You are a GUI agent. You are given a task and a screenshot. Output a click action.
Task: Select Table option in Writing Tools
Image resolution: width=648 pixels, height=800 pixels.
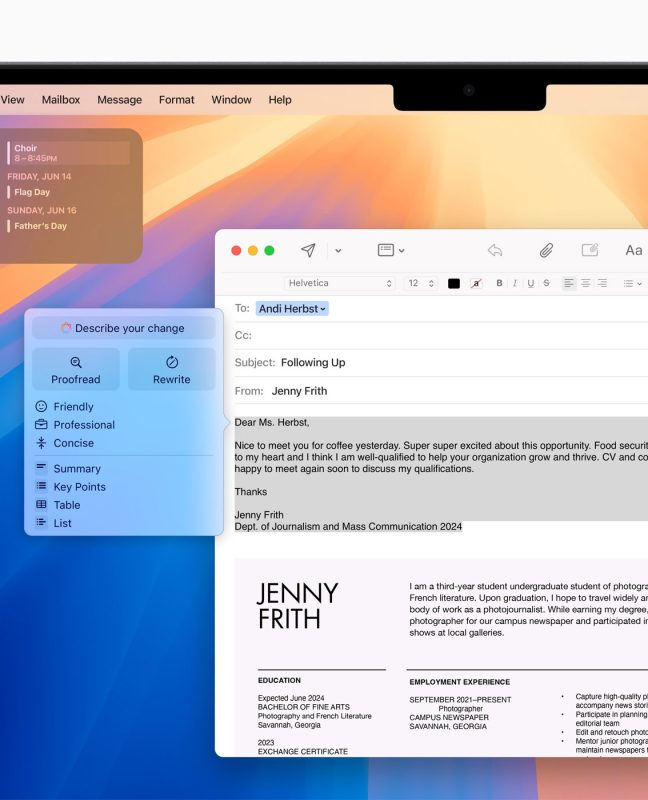[67, 505]
